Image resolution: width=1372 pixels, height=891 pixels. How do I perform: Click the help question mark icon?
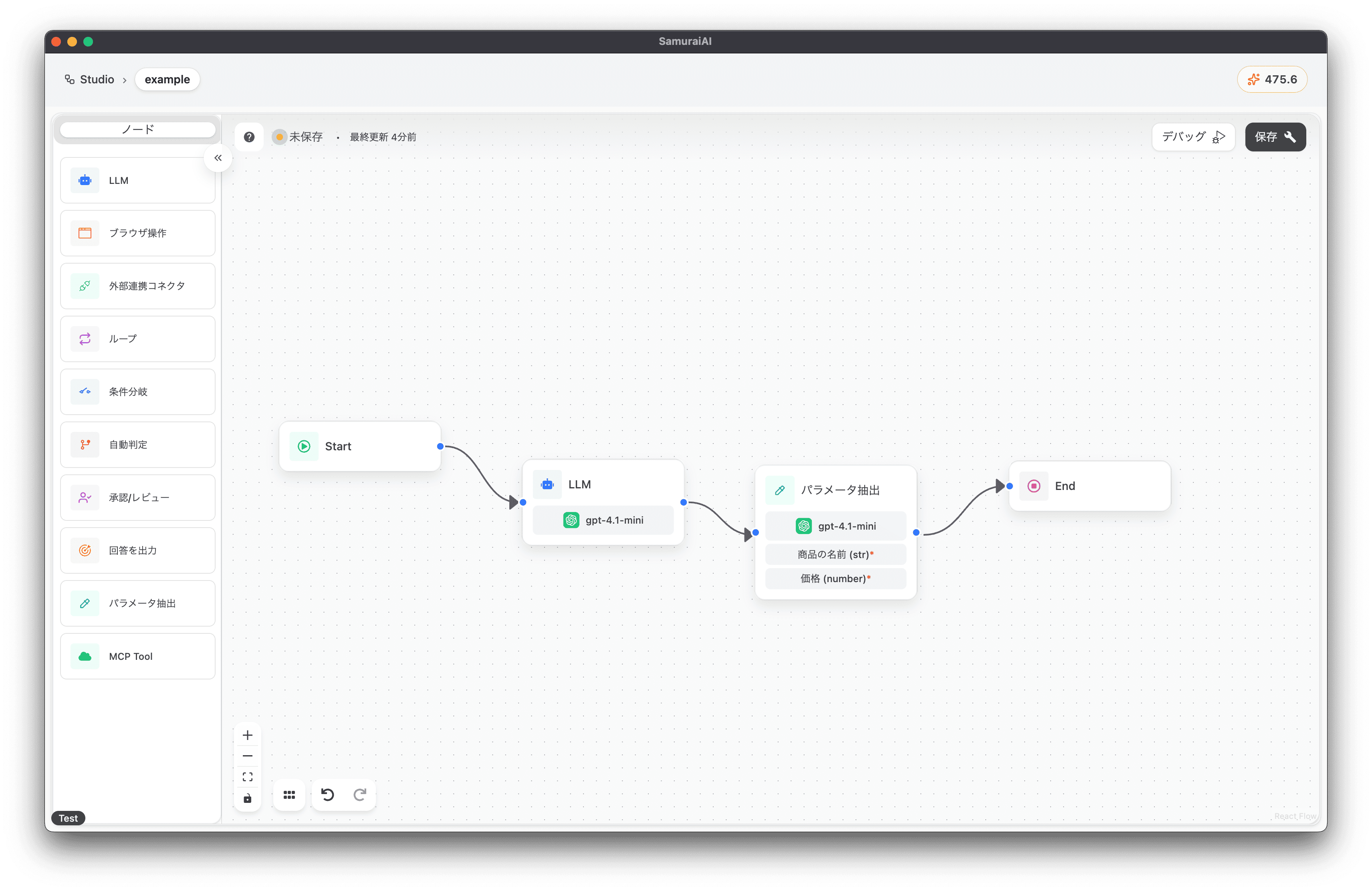(249, 137)
